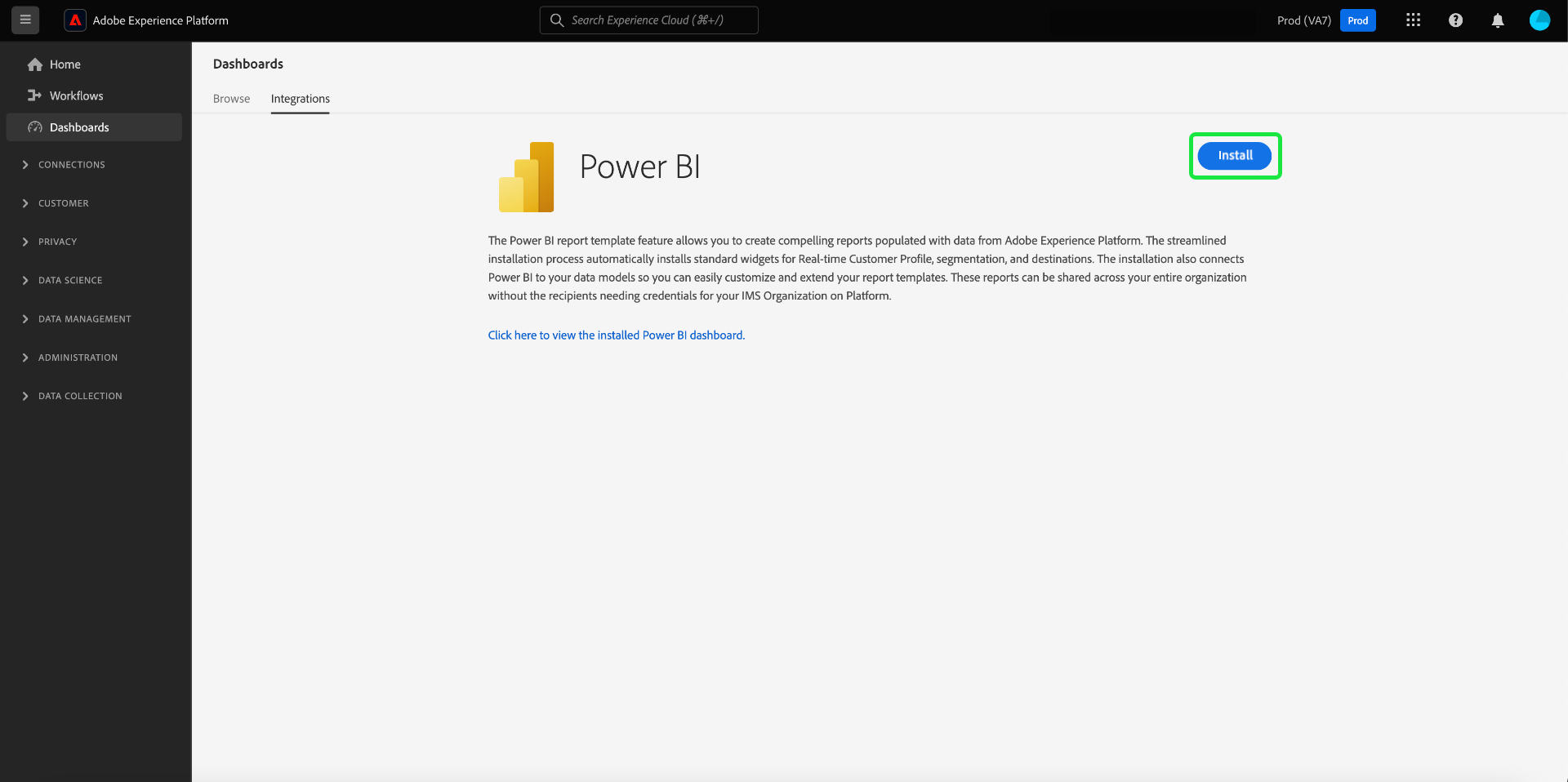Click the Power BI title text
This screenshot has height=782, width=1568.
point(640,167)
